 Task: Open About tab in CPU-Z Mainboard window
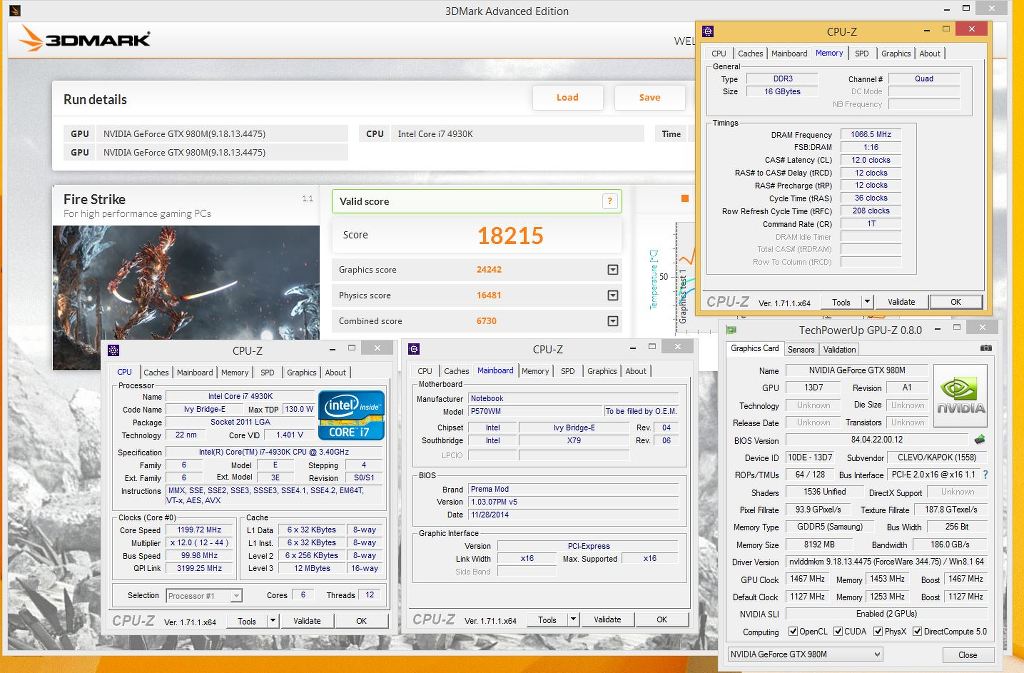[x=635, y=371]
